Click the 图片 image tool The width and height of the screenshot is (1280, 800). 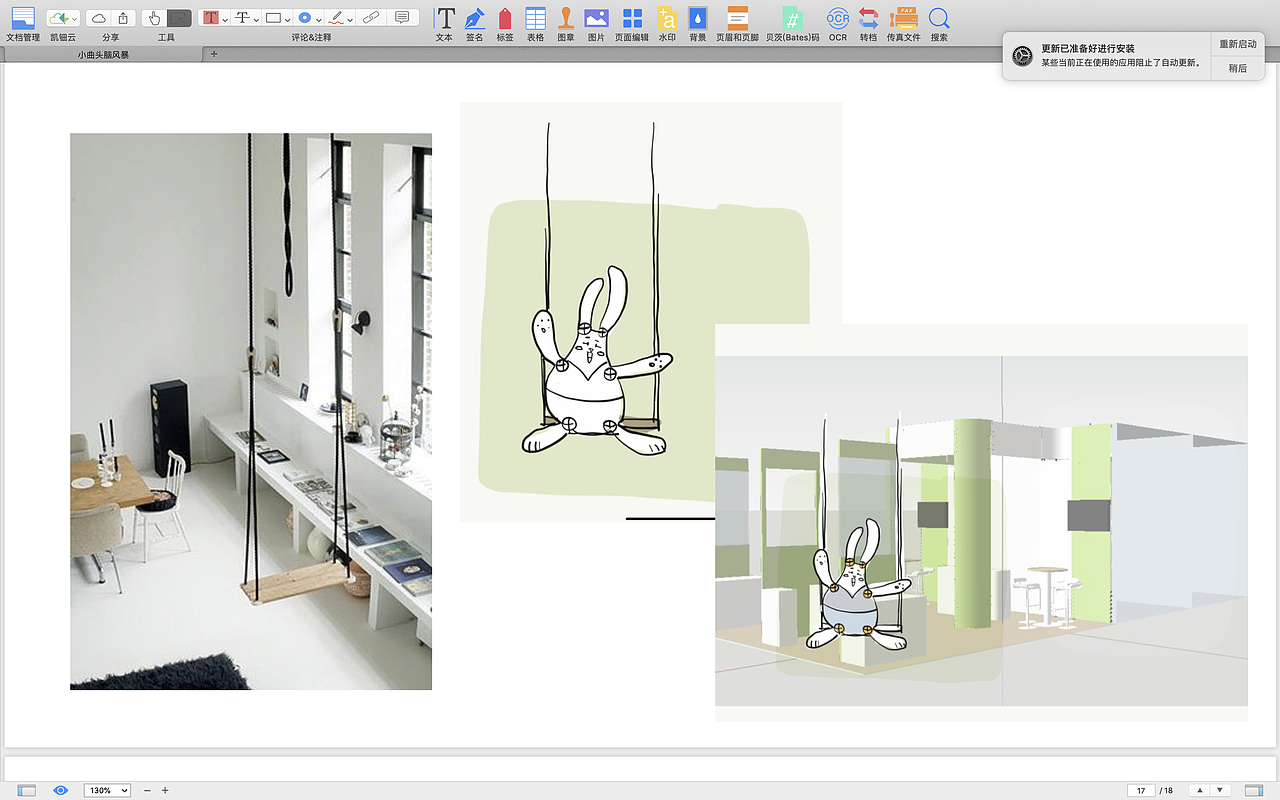tap(596, 24)
